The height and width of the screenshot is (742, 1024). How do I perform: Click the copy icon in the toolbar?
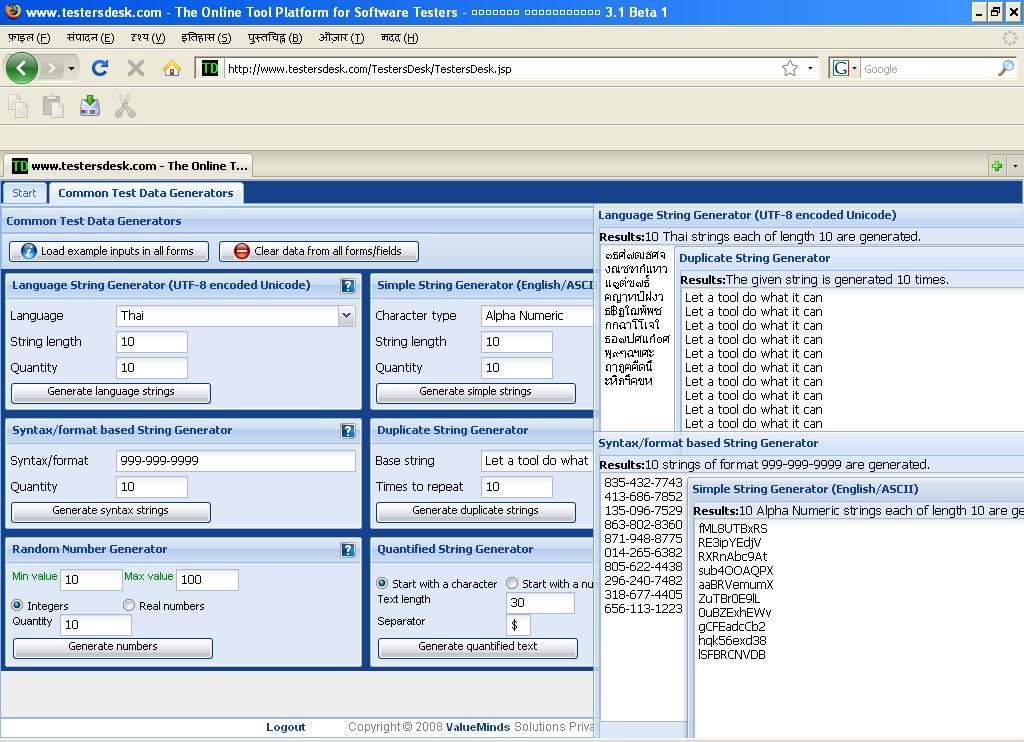(x=18, y=106)
